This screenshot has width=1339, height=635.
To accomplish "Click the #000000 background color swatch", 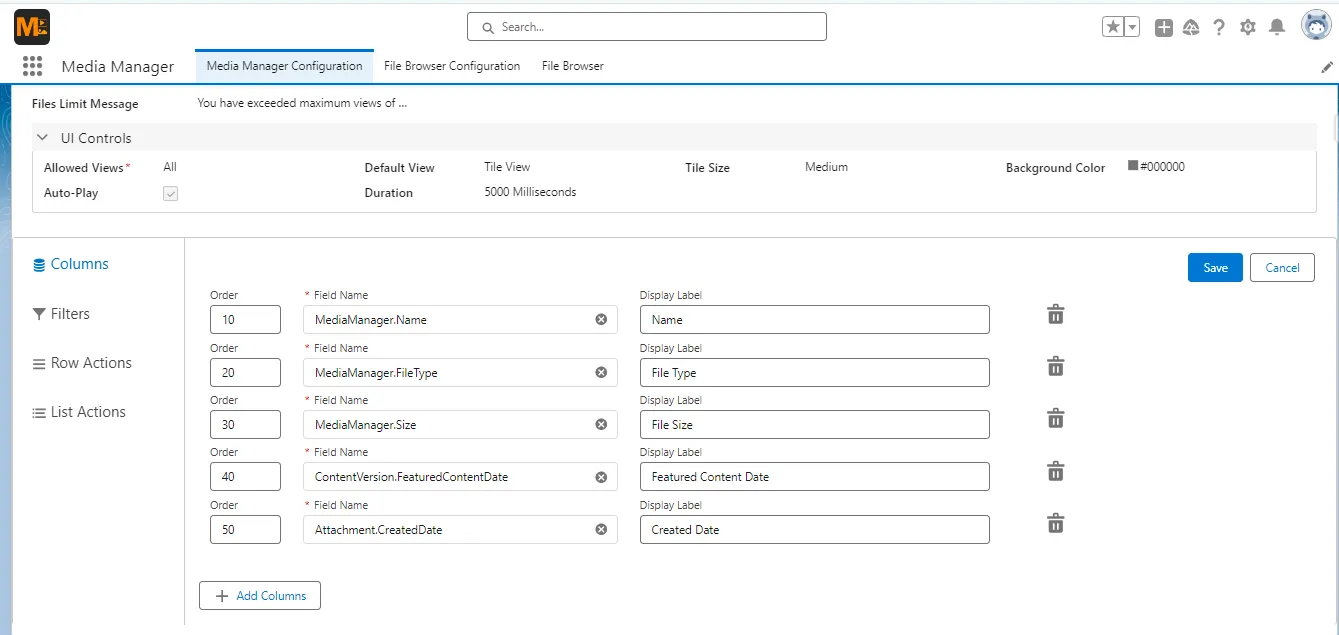I will point(1133,166).
